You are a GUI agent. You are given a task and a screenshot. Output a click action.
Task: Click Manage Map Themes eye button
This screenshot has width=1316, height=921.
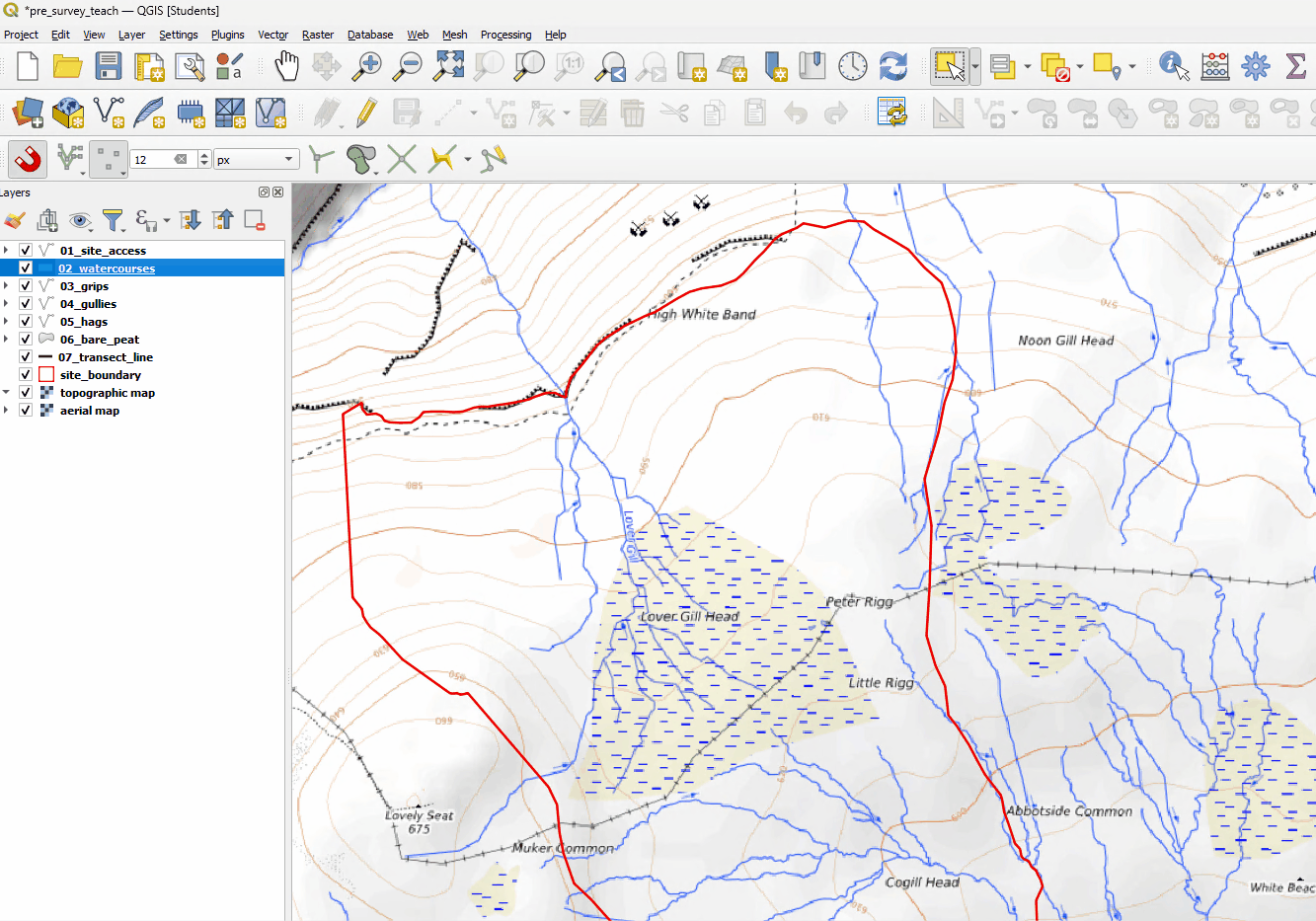(81, 220)
